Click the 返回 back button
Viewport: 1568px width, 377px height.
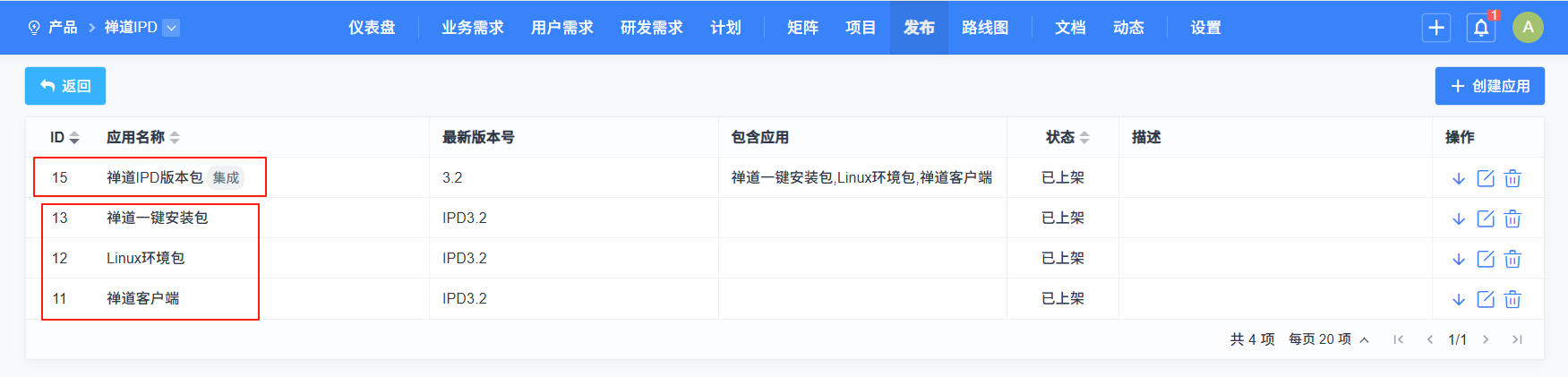point(65,86)
